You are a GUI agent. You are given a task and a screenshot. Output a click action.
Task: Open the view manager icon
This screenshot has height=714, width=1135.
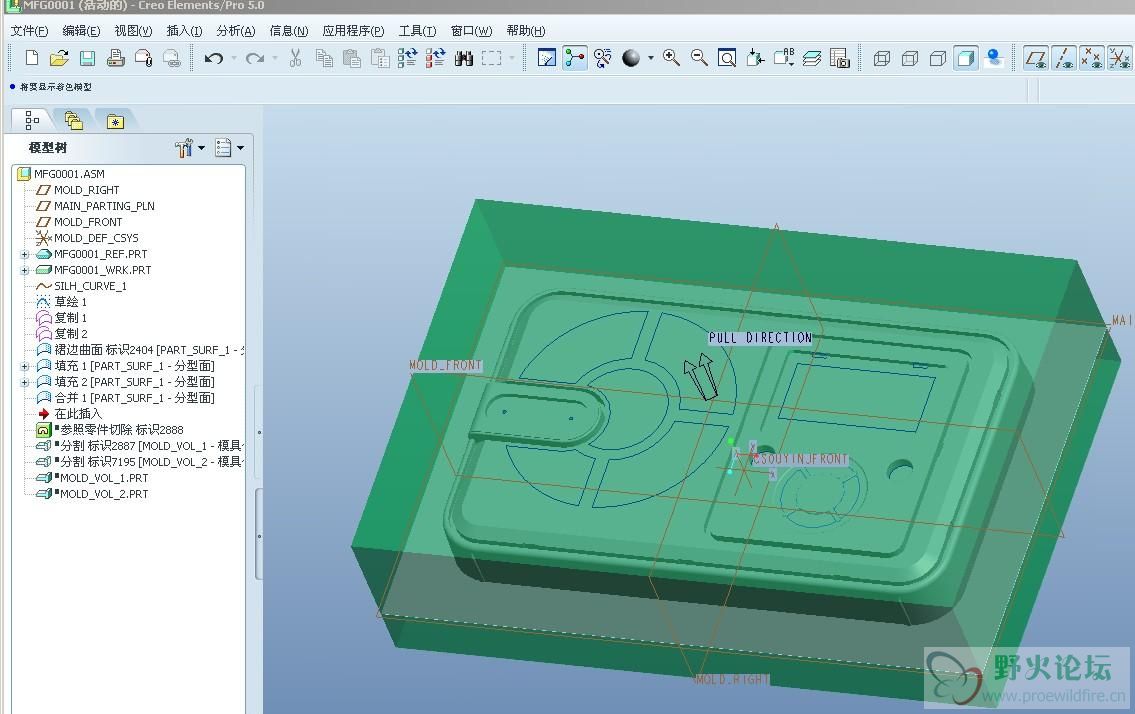(x=840, y=58)
